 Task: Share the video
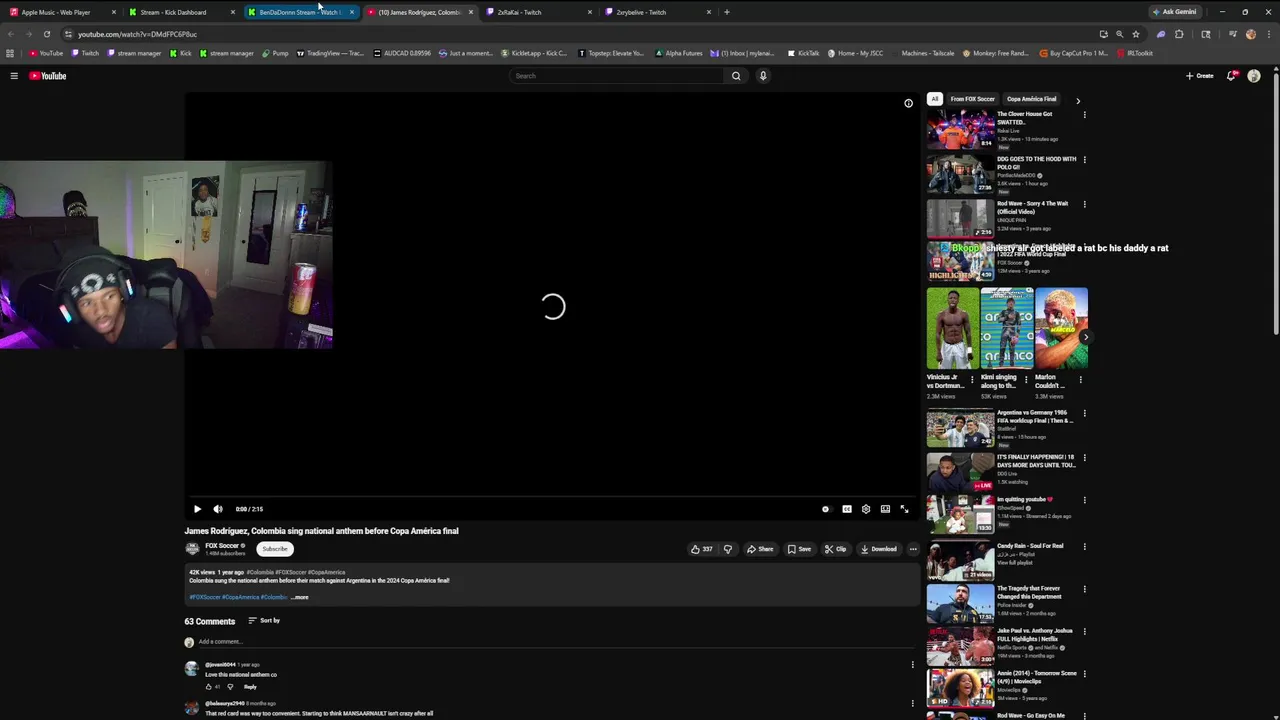[760, 549]
